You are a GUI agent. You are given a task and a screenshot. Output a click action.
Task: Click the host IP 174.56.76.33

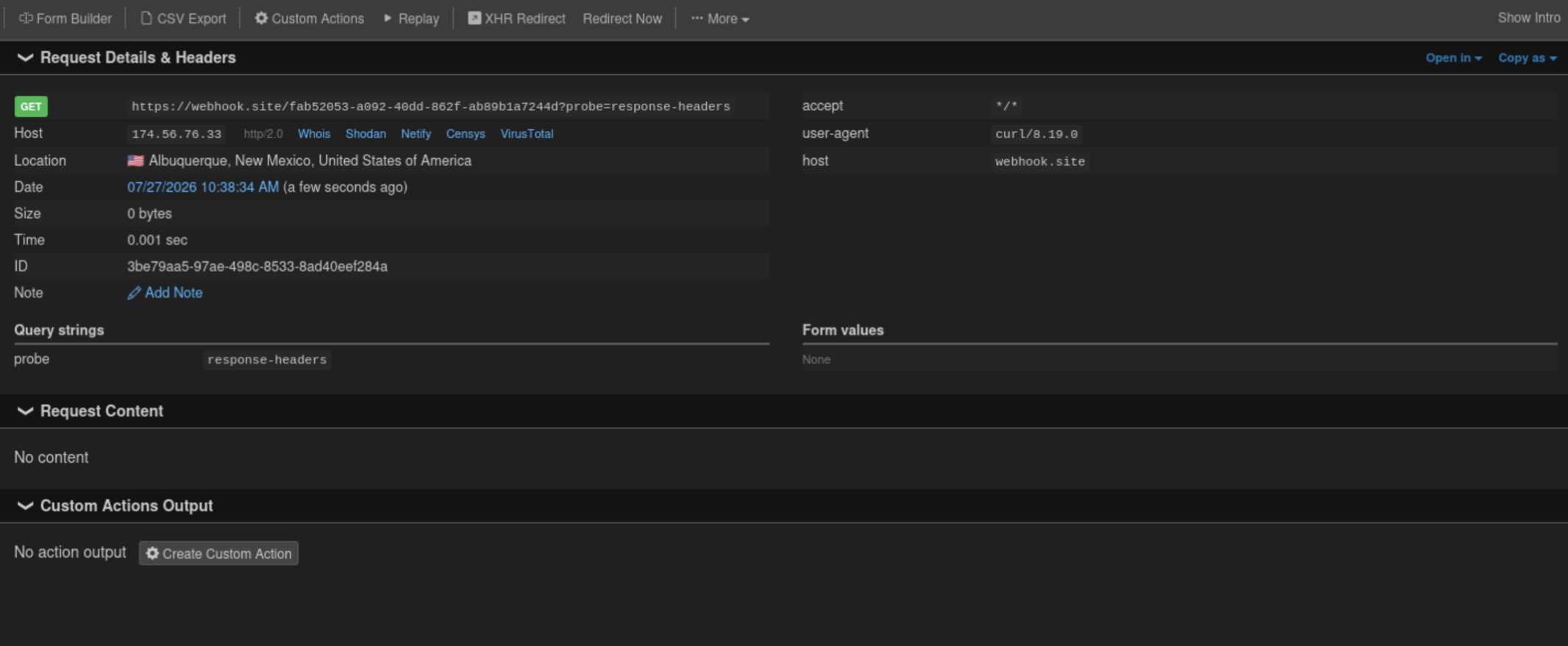point(177,134)
